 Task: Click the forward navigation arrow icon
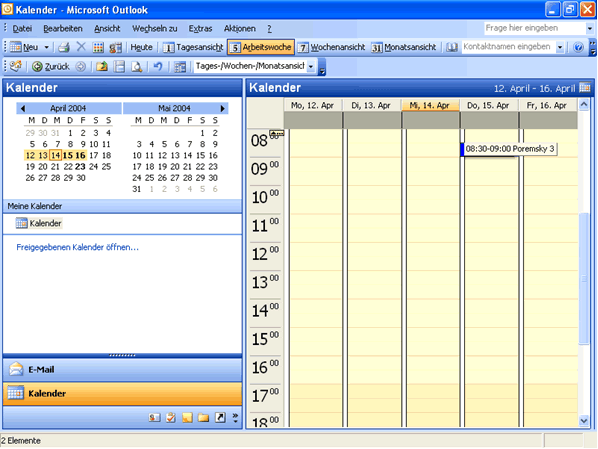pyautogui.click(x=80, y=67)
